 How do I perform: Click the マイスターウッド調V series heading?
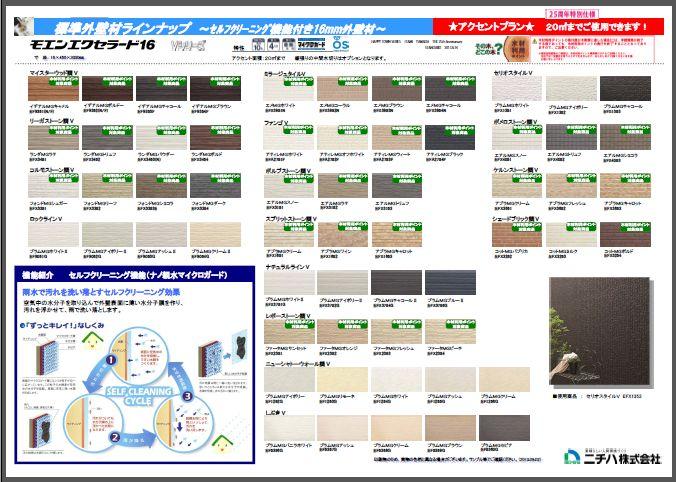(53, 73)
